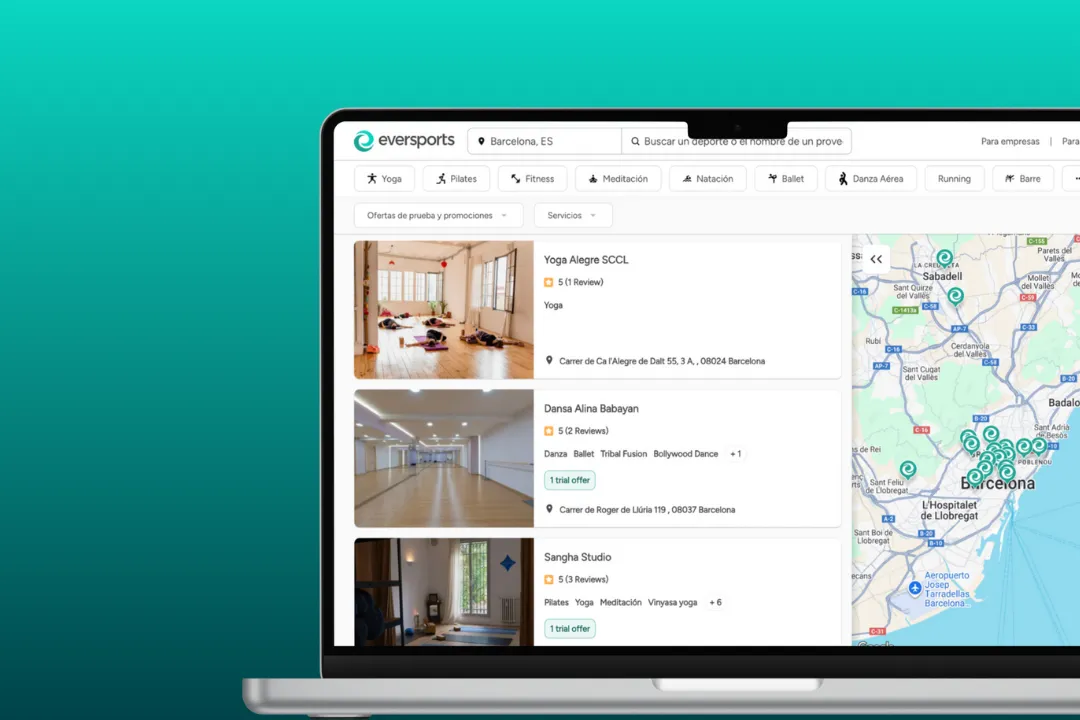Image resolution: width=1080 pixels, height=720 pixels.
Task: Focus the sport or provider search field
Action: (x=736, y=141)
